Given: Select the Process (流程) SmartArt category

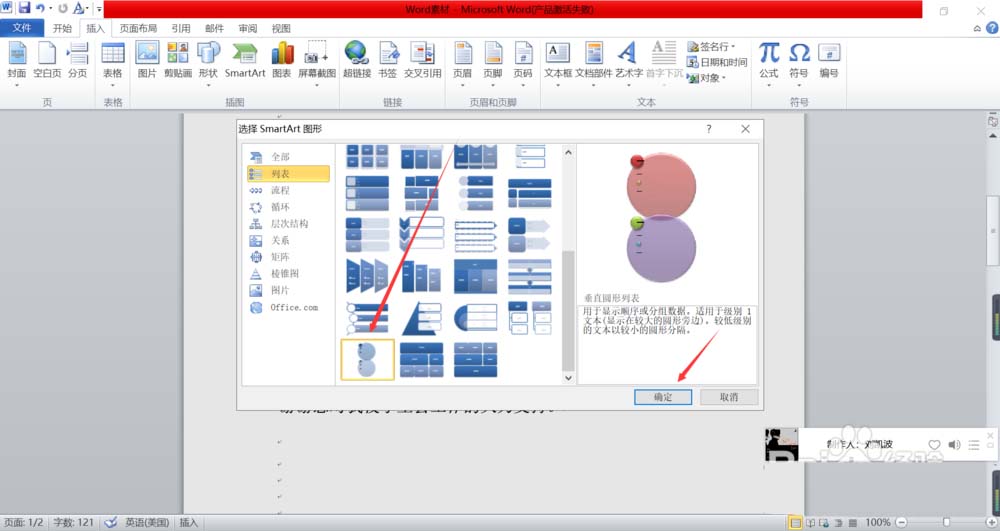Looking at the screenshot, I should 288,190.
